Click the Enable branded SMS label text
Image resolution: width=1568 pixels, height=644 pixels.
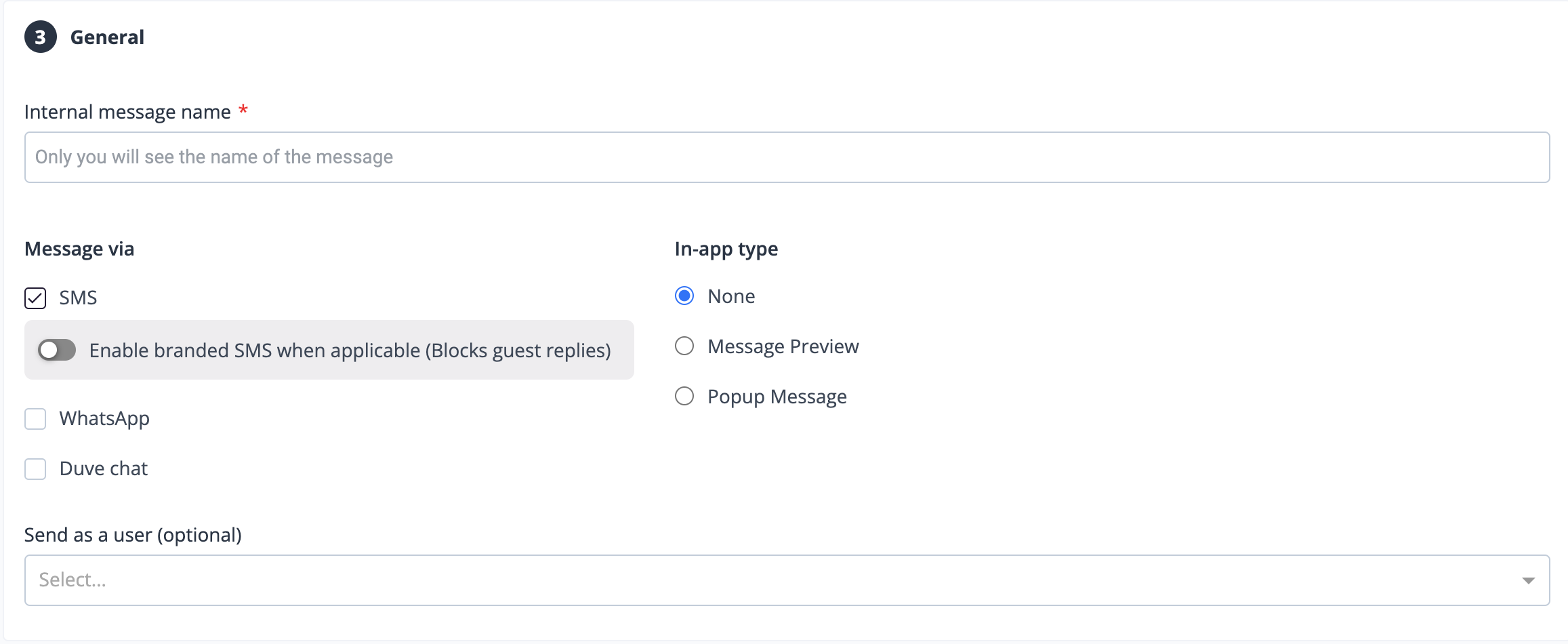pyautogui.click(x=350, y=350)
